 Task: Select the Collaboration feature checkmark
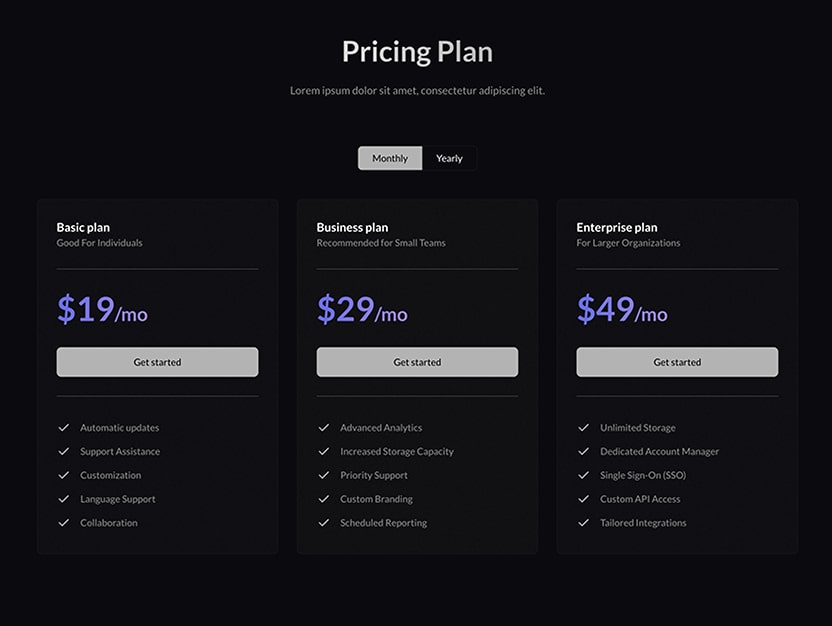tap(64, 523)
